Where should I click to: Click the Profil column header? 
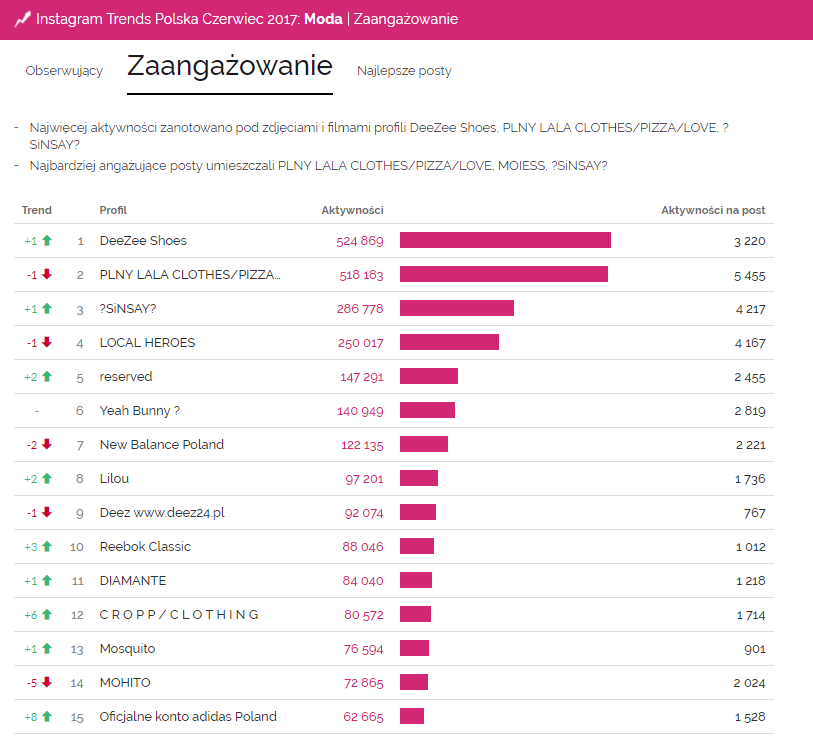[x=113, y=210]
